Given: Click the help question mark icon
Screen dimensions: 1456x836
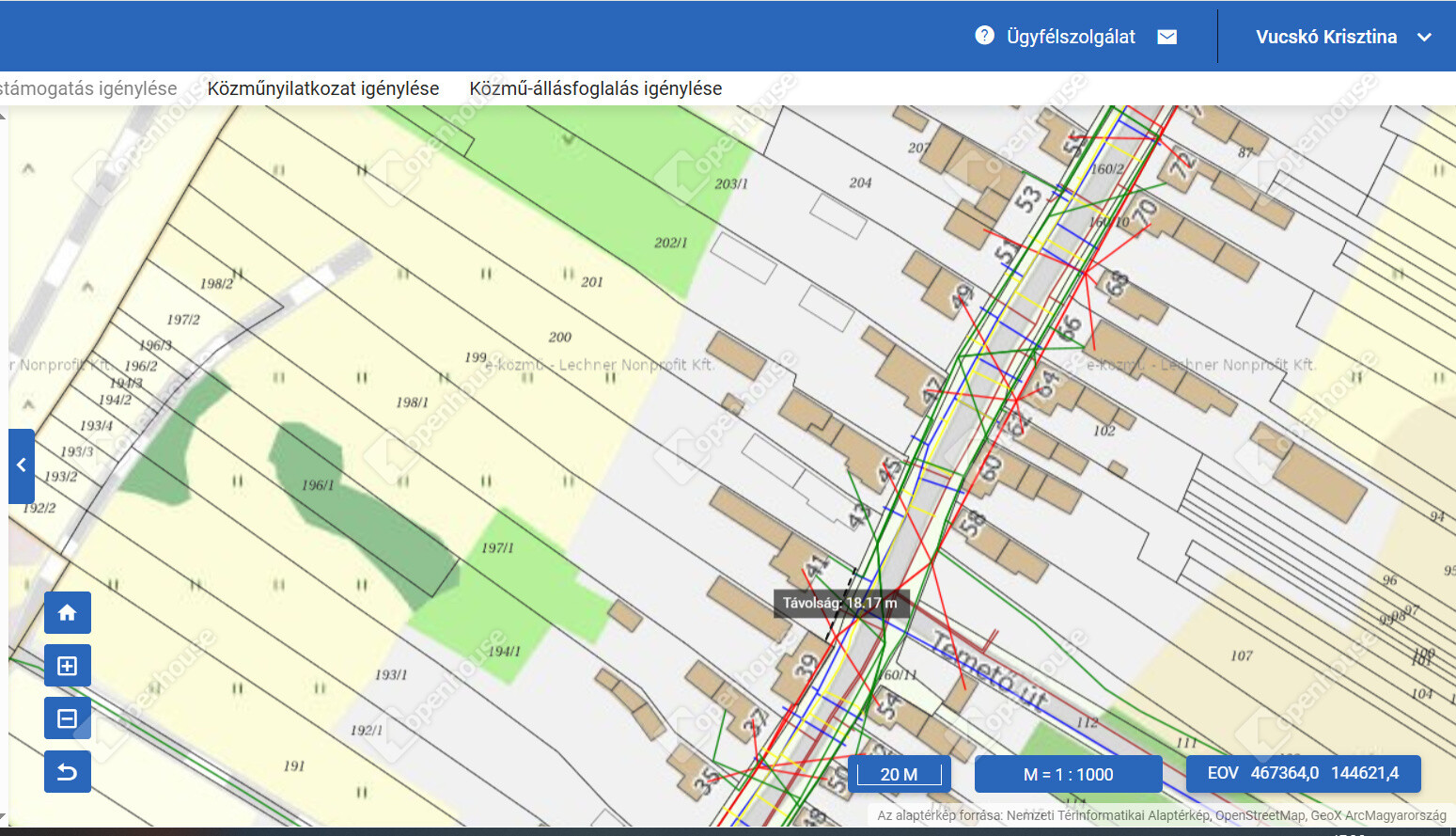Looking at the screenshot, I should point(984,36).
